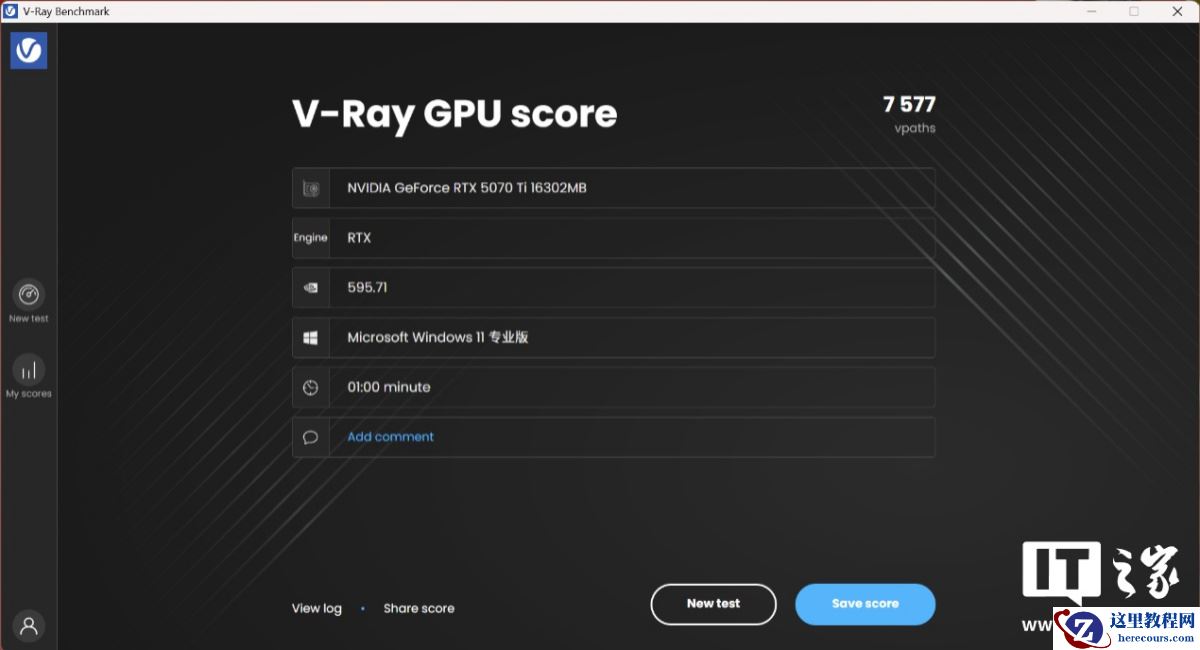Click the speech bubble comment icon
1200x650 pixels.
click(311, 438)
